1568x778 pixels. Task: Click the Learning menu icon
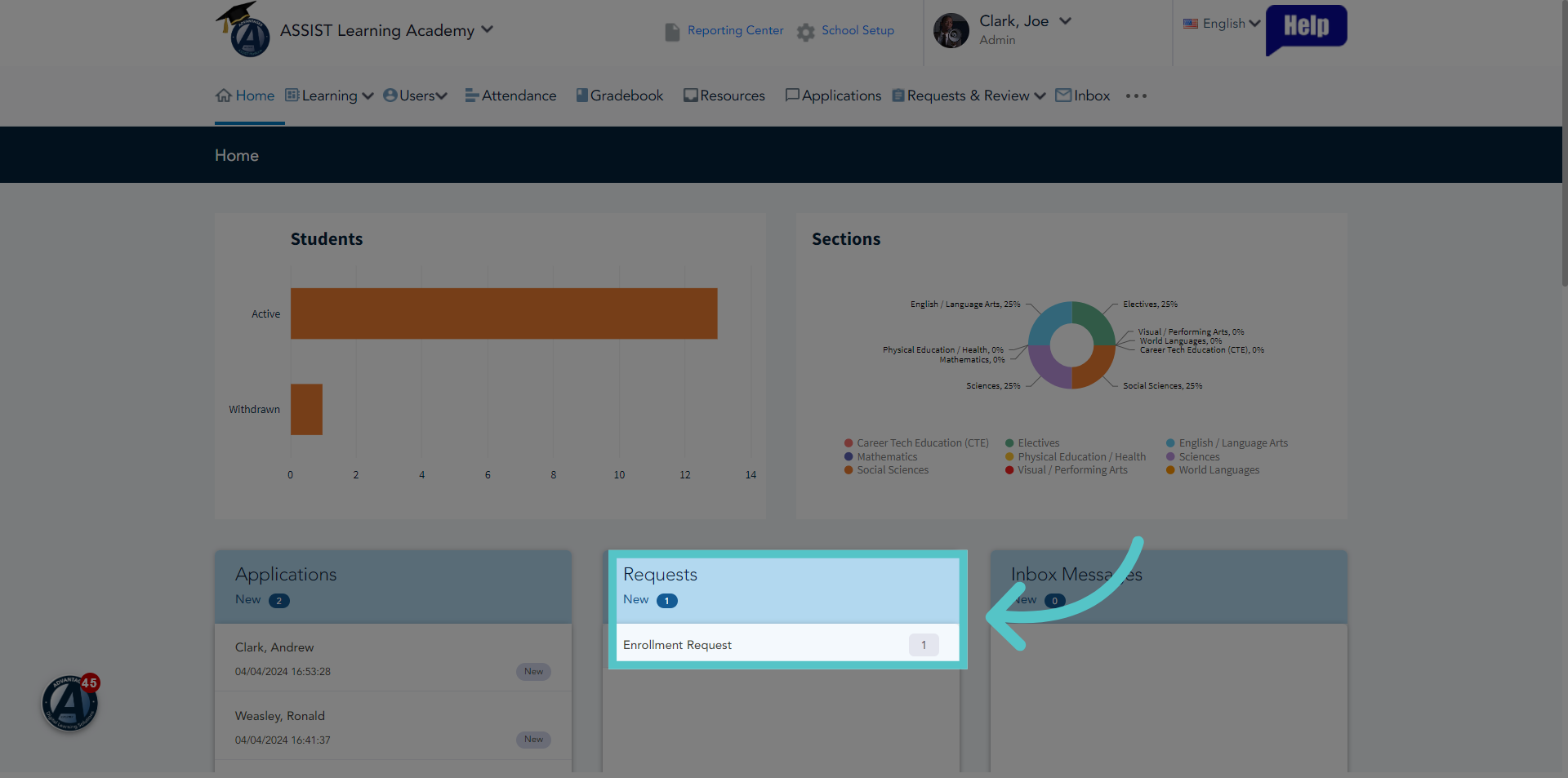click(292, 95)
